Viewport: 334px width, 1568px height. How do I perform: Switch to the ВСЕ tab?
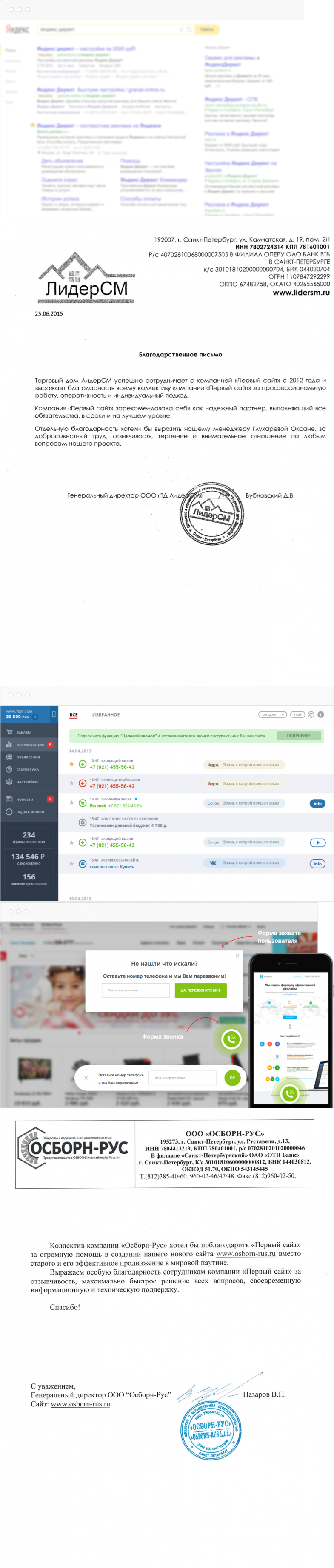[x=73, y=714]
